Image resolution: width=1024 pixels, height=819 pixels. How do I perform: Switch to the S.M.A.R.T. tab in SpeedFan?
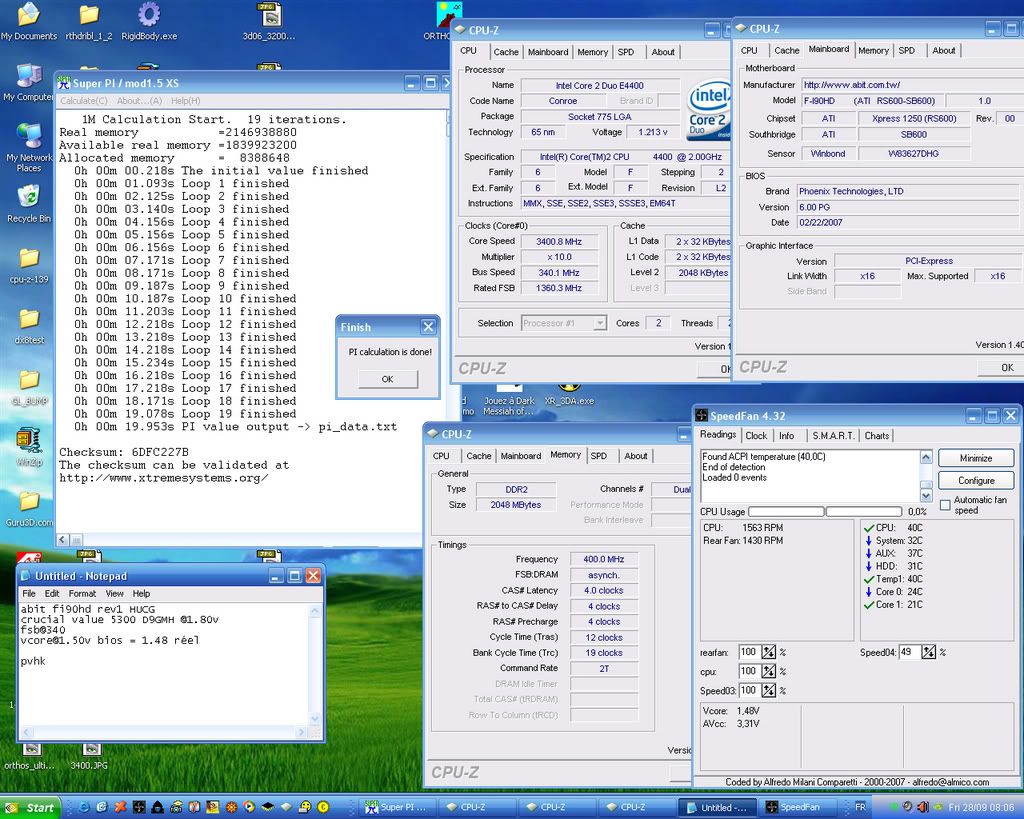coord(832,435)
